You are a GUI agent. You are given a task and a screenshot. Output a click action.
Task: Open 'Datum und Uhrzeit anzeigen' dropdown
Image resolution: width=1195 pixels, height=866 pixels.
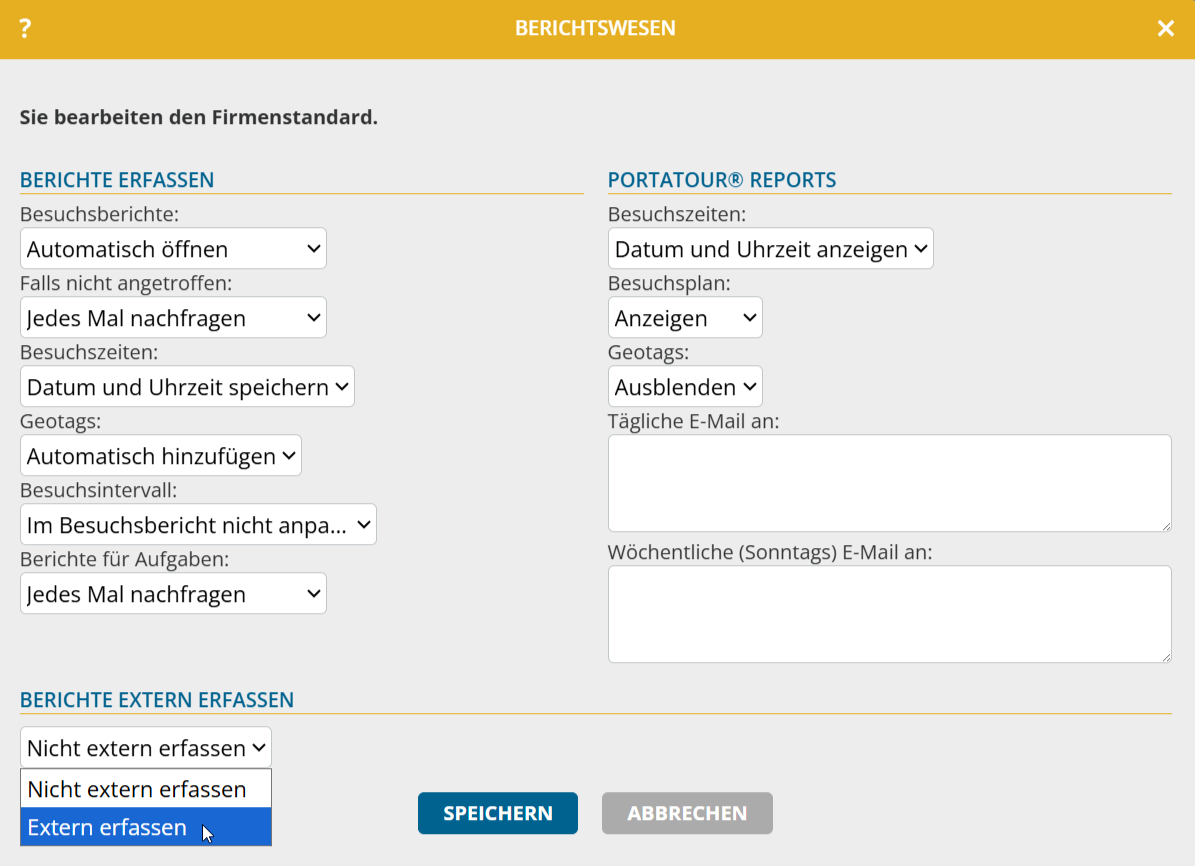770,249
